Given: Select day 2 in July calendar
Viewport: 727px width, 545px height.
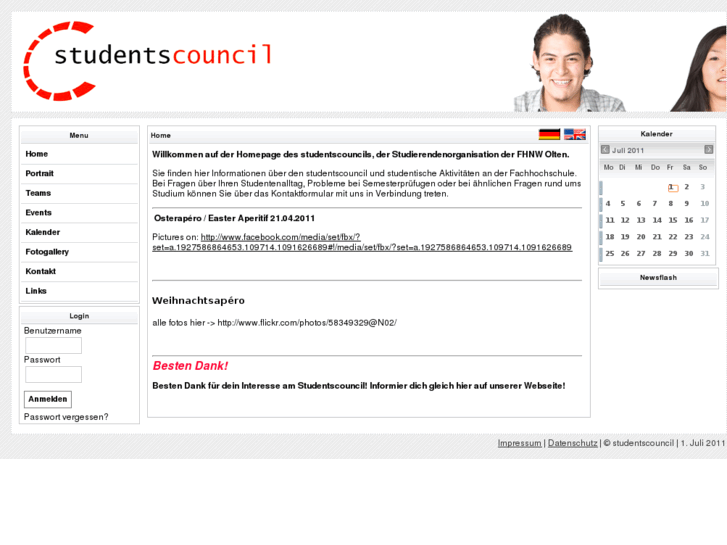Looking at the screenshot, I should pos(687,187).
